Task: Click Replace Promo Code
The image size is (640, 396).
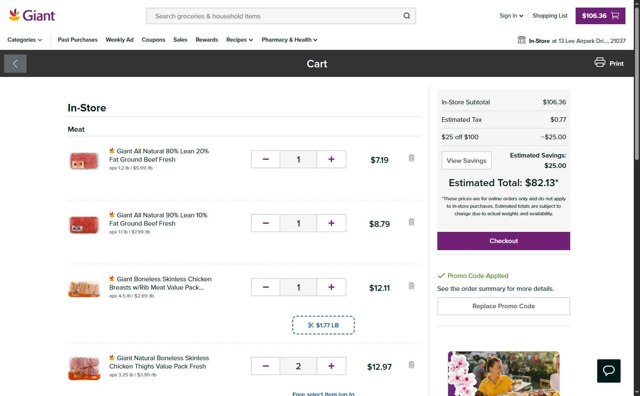Action: click(x=504, y=306)
